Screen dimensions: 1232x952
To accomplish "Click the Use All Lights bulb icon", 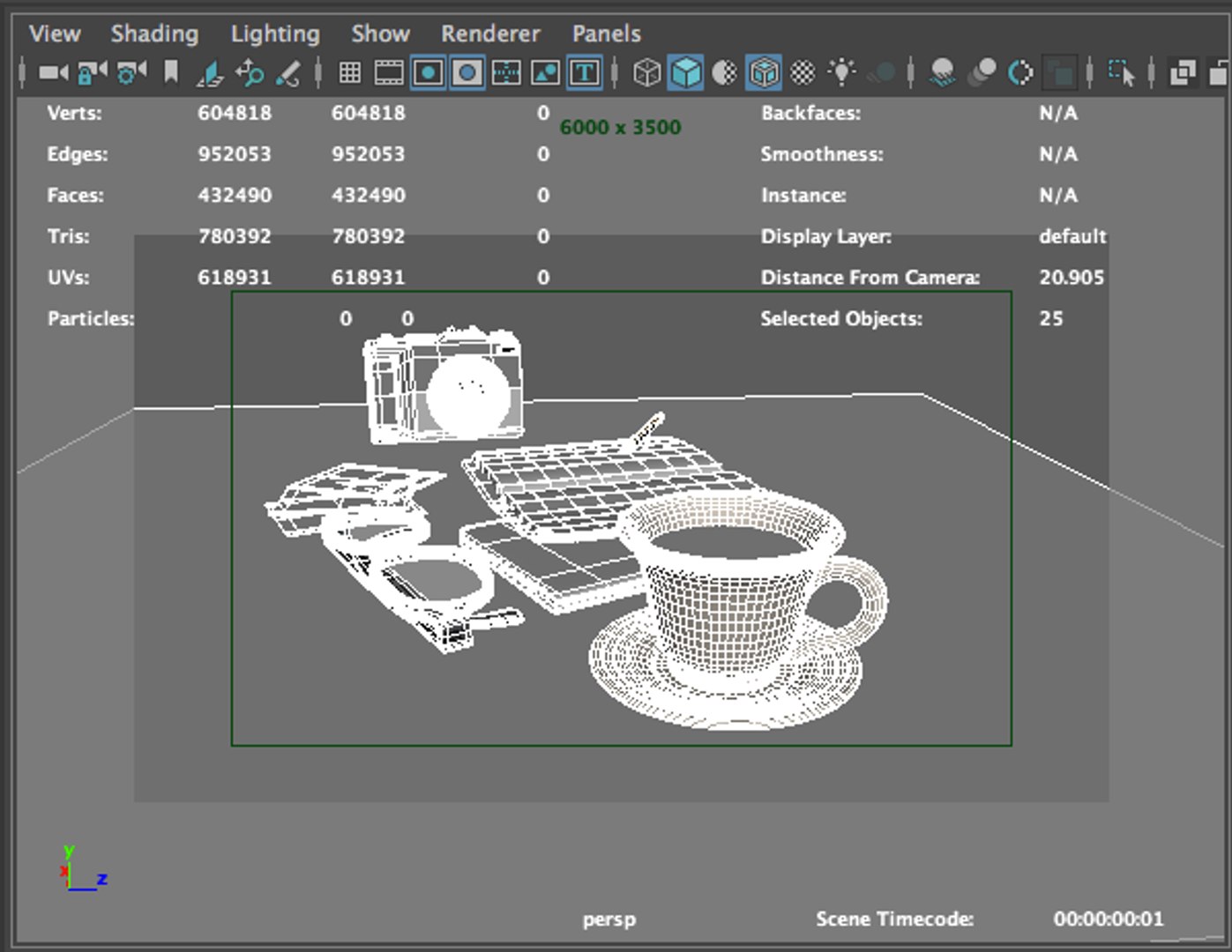I will (x=842, y=72).
